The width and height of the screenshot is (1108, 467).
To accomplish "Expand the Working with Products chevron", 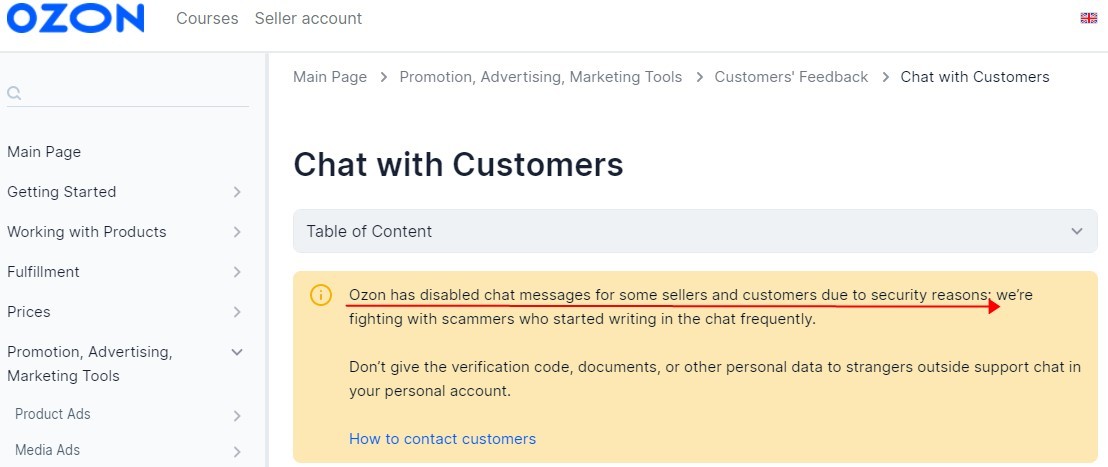I will 237,232.
